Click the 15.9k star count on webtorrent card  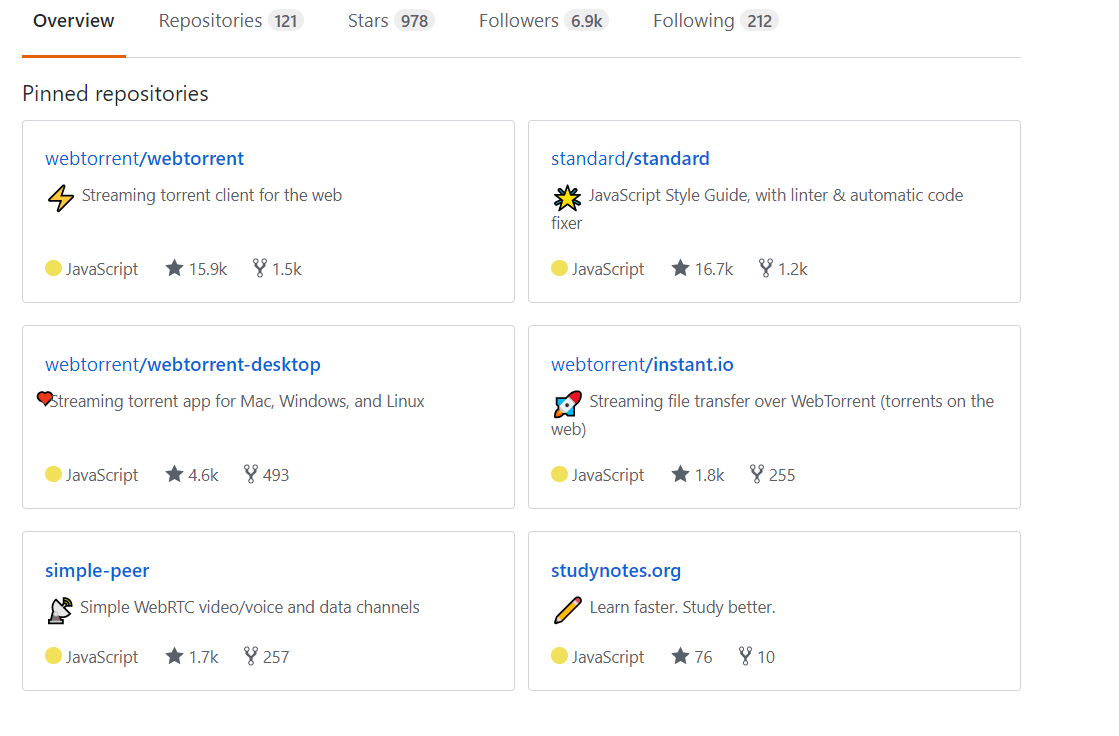[x=208, y=269]
